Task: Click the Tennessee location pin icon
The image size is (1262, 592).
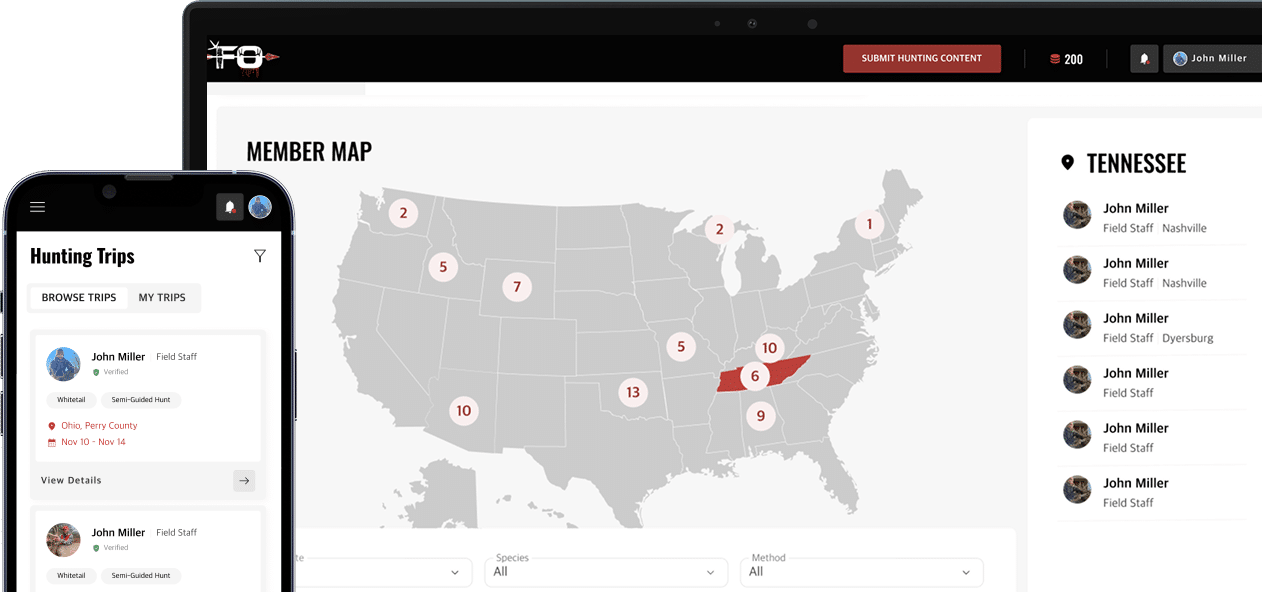Action: pyautogui.click(x=1067, y=163)
